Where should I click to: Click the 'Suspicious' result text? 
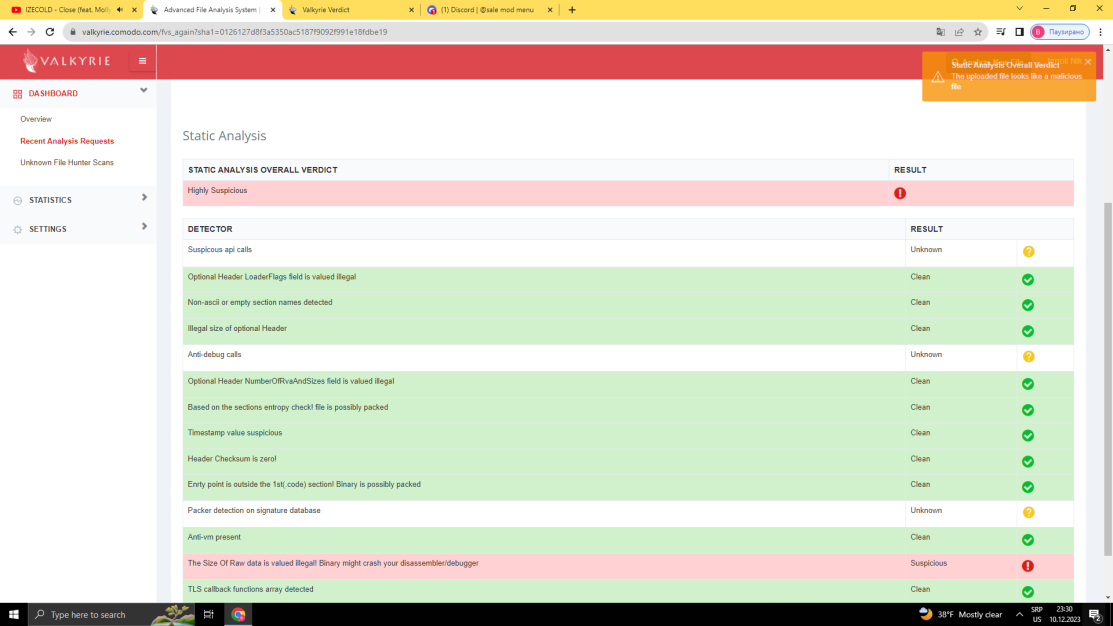click(928, 564)
